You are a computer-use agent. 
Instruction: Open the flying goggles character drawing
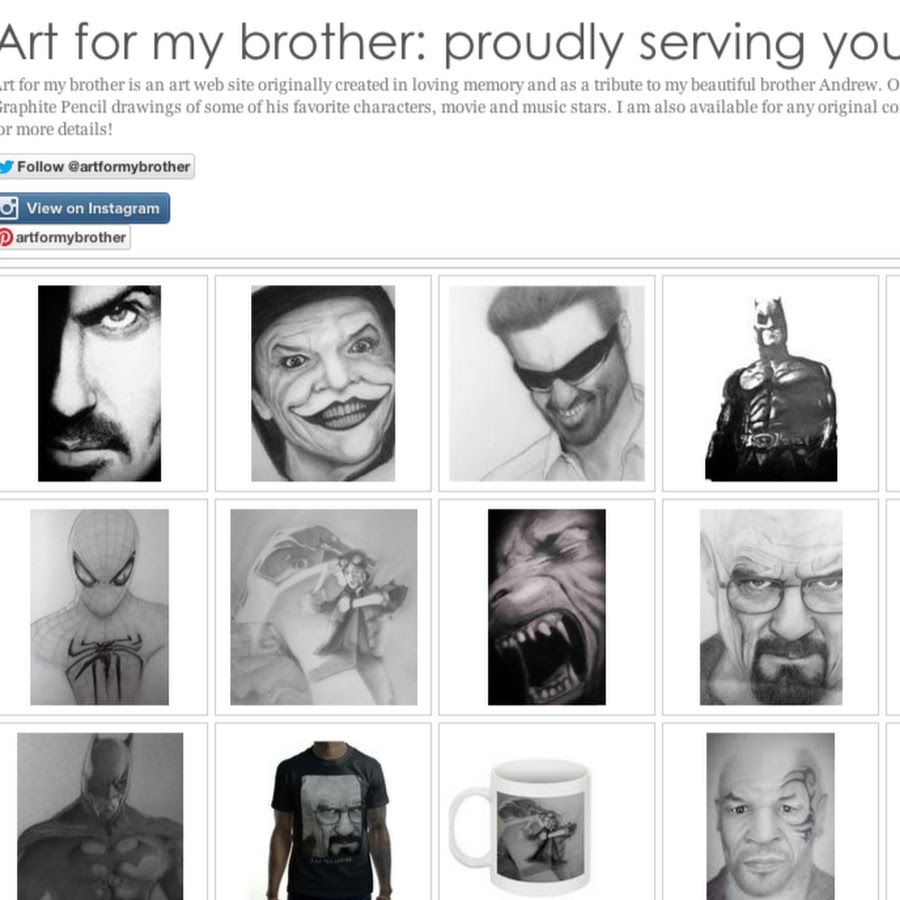tap(324, 607)
